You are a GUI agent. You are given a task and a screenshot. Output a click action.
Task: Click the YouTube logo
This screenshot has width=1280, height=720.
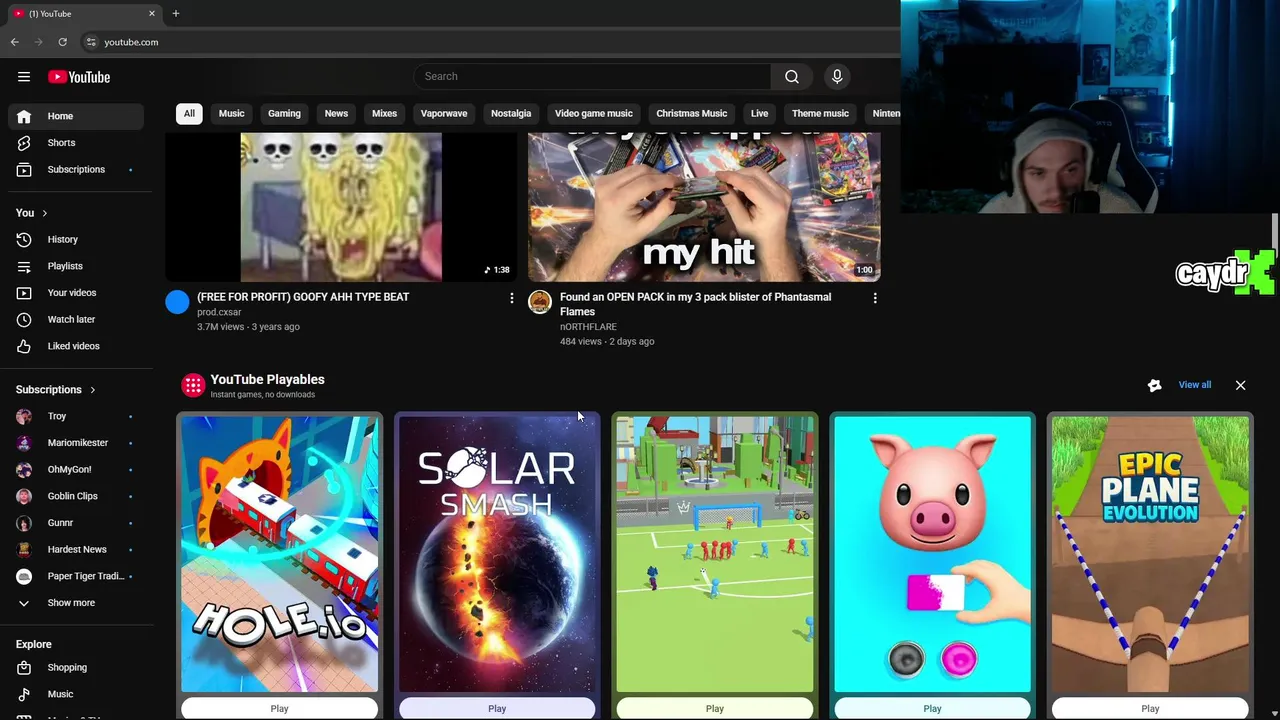coord(79,77)
